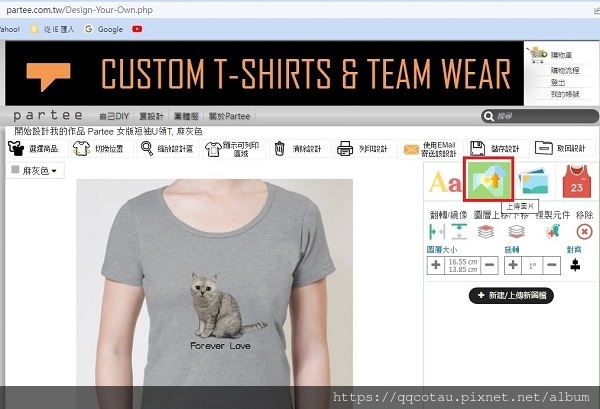
Task: Click the search magnifier icon
Action: point(488,116)
